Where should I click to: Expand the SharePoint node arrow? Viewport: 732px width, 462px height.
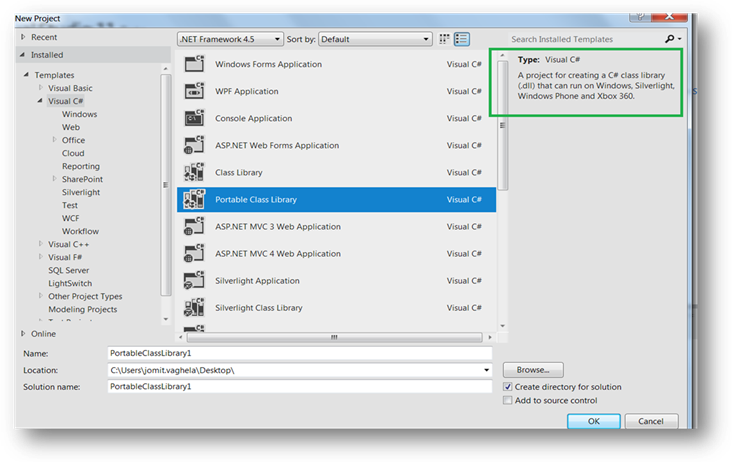(x=54, y=179)
